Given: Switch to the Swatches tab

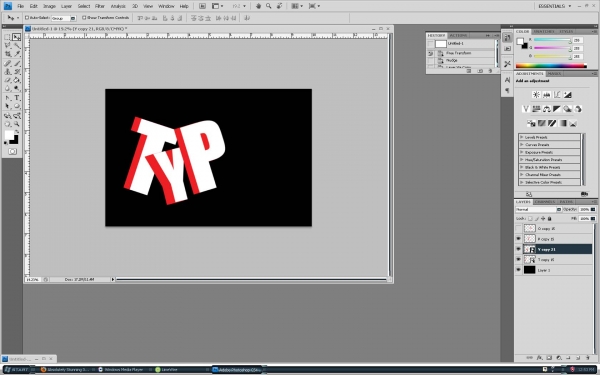Looking at the screenshot, I should coord(544,31).
